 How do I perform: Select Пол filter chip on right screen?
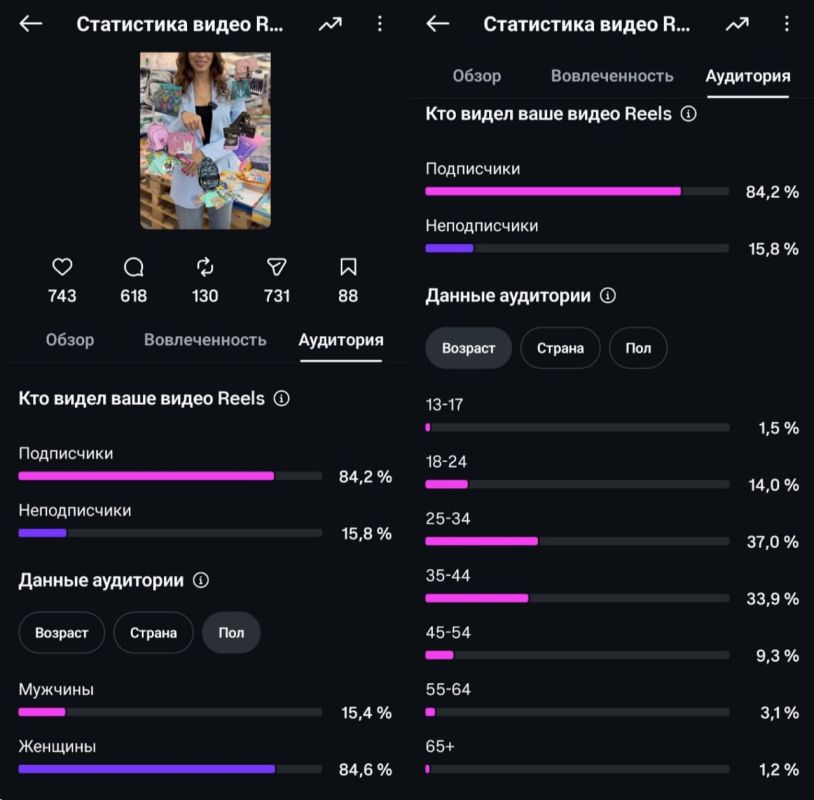pos(638,348)
